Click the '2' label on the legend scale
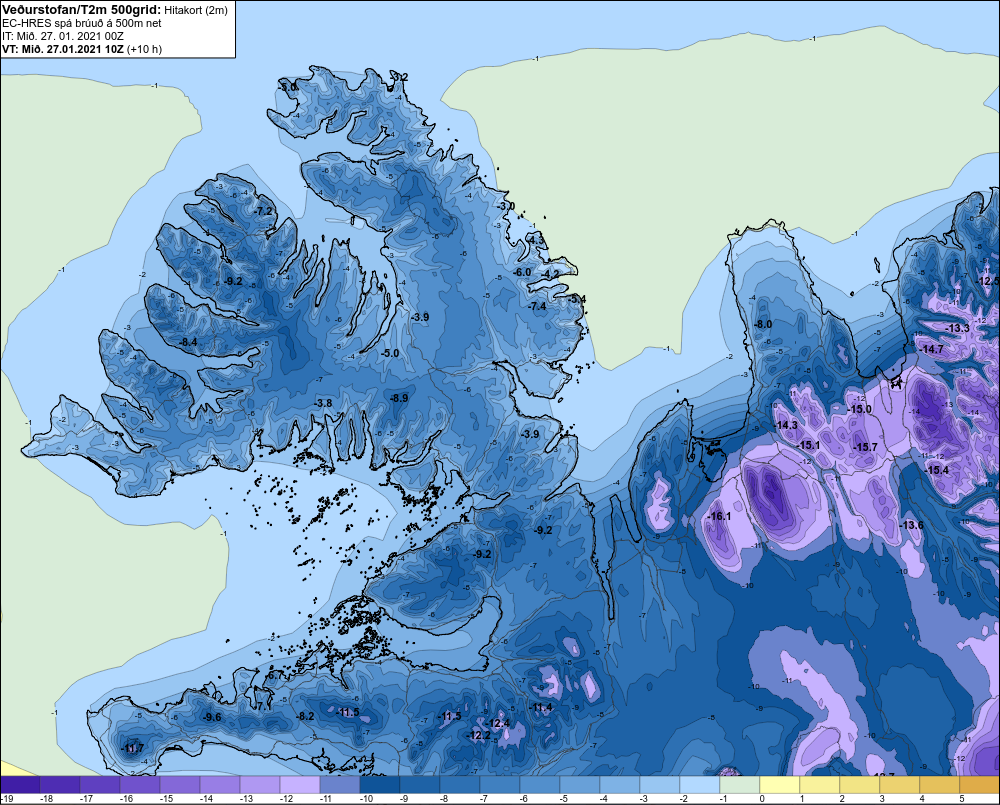 (842, 799)
